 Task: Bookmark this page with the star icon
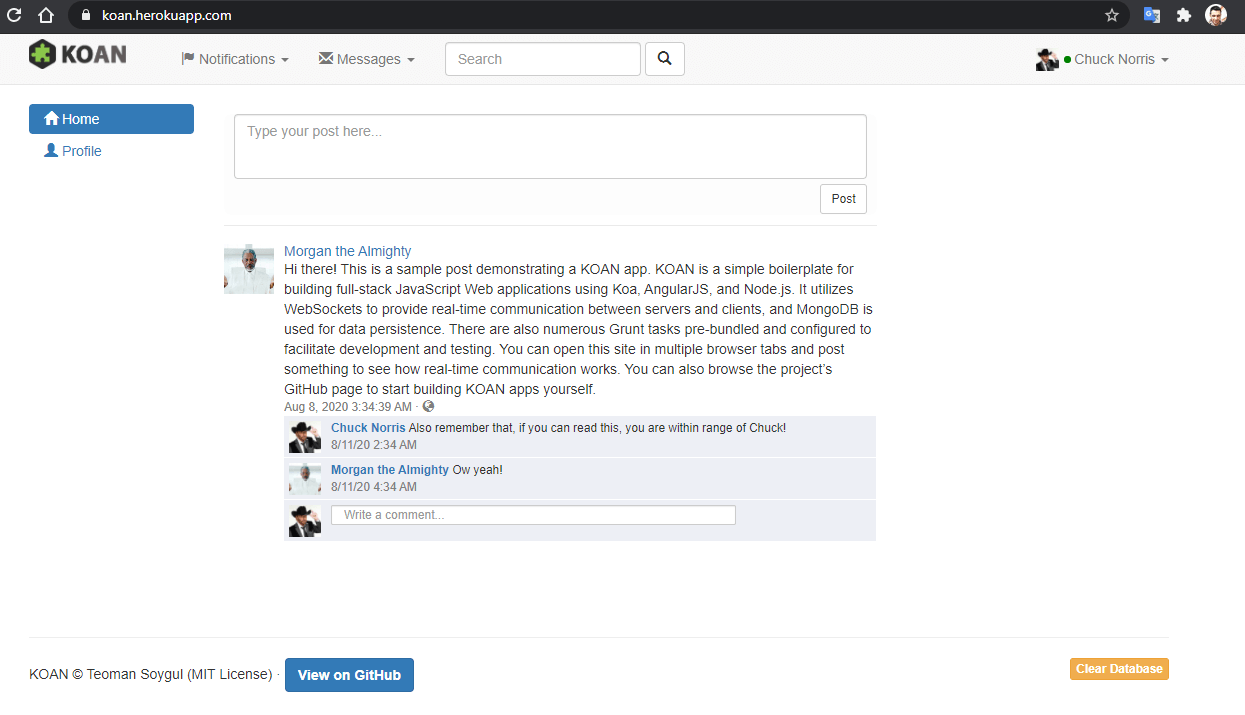pos(1112,15)
